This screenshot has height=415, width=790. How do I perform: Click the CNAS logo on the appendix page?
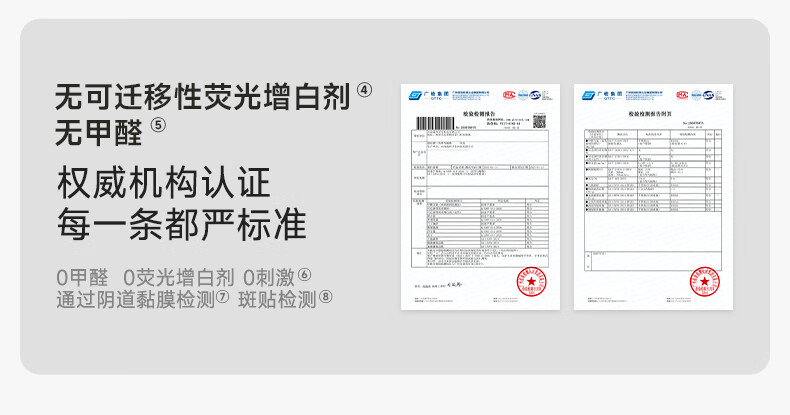tap(708, 95)
